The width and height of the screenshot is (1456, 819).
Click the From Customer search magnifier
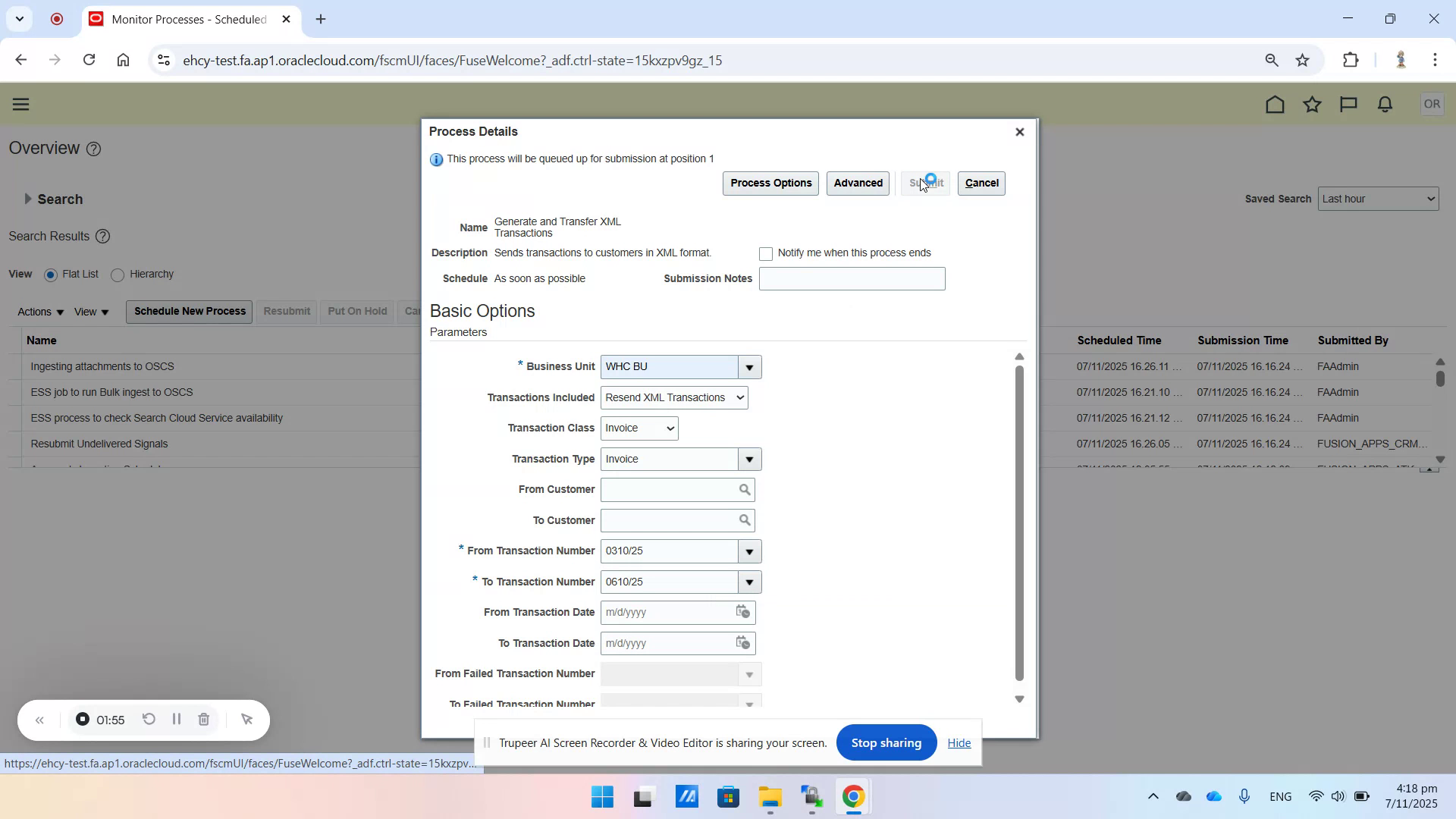pos(745,489)
